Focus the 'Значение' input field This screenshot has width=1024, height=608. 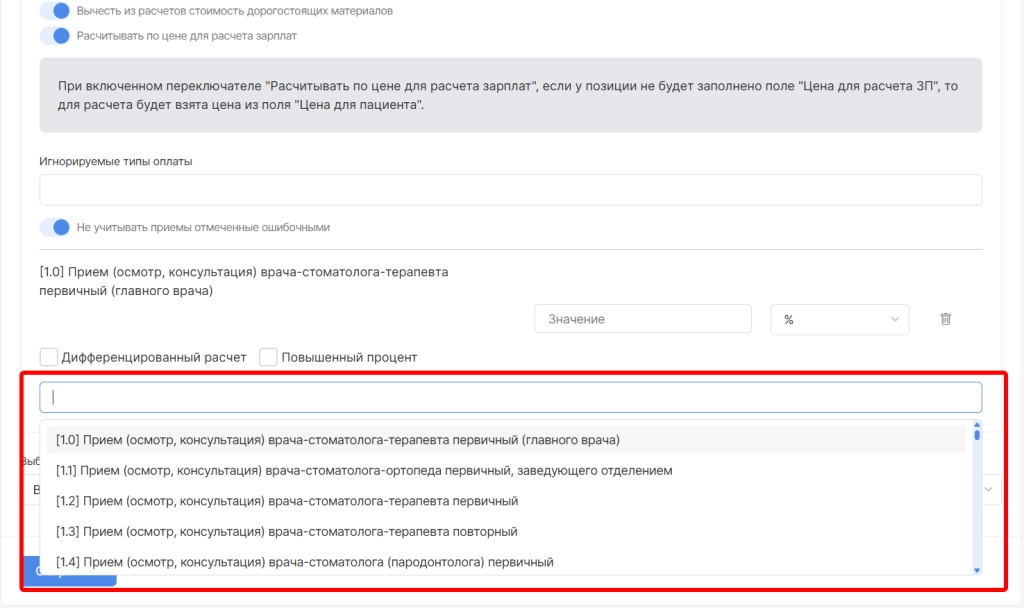point(642,319)
